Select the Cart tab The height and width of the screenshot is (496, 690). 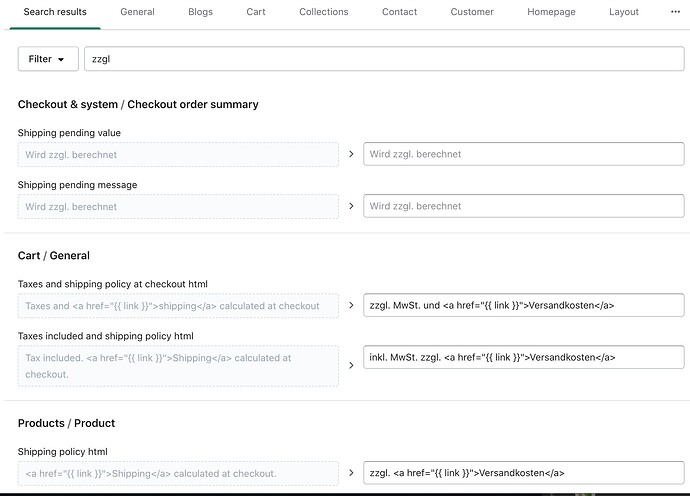click(x=256, y=12)
